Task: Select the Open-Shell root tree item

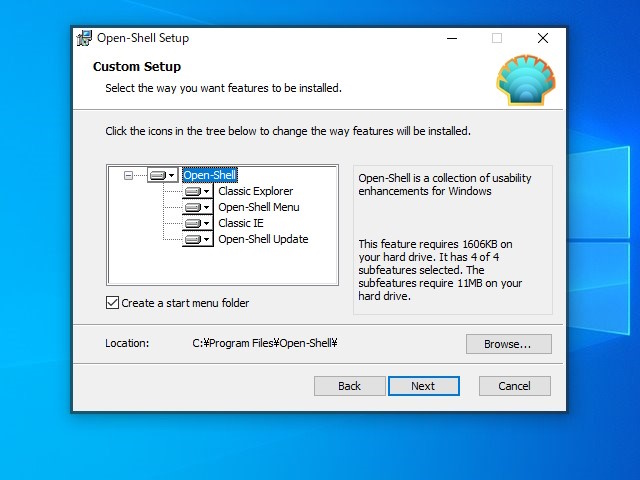Action: coord(209,176)
